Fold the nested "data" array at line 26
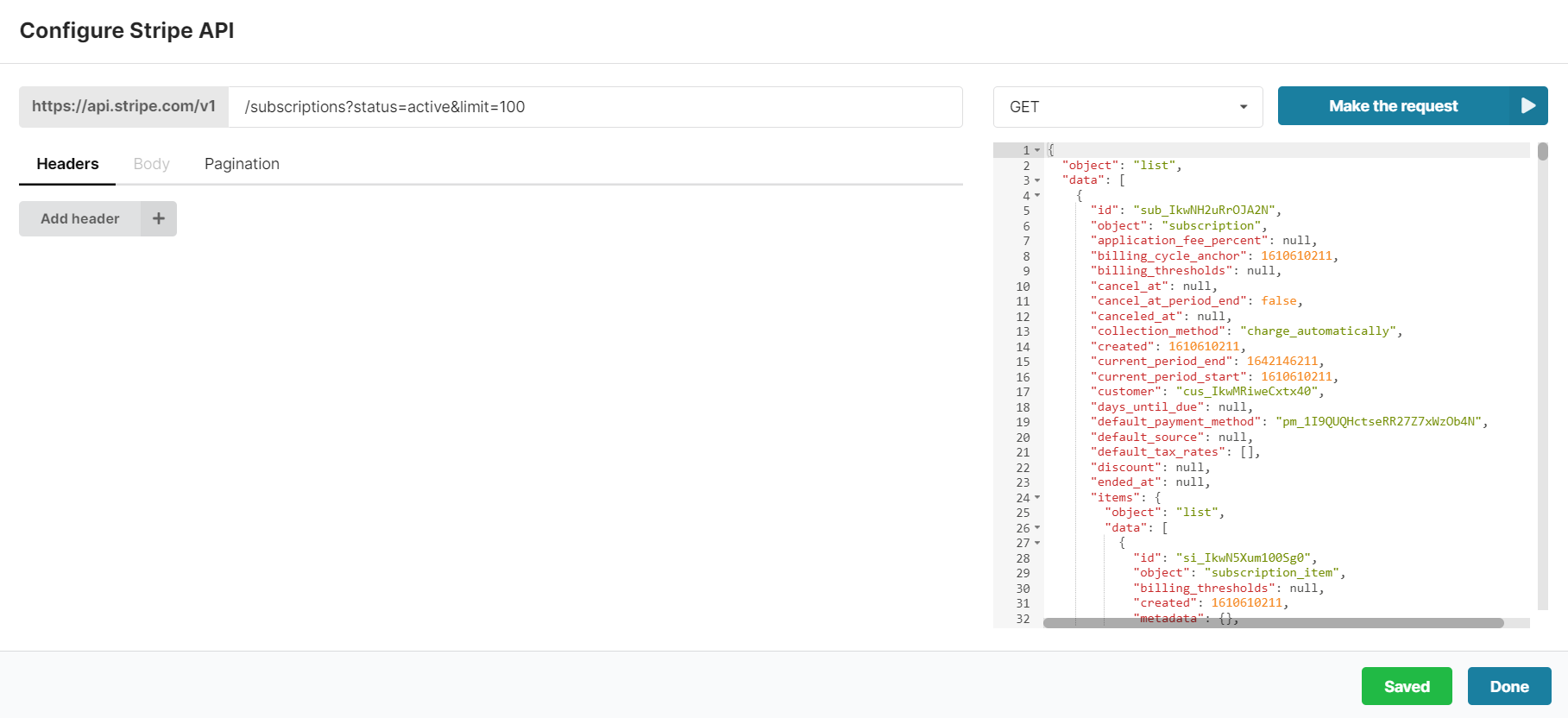 1037,528
